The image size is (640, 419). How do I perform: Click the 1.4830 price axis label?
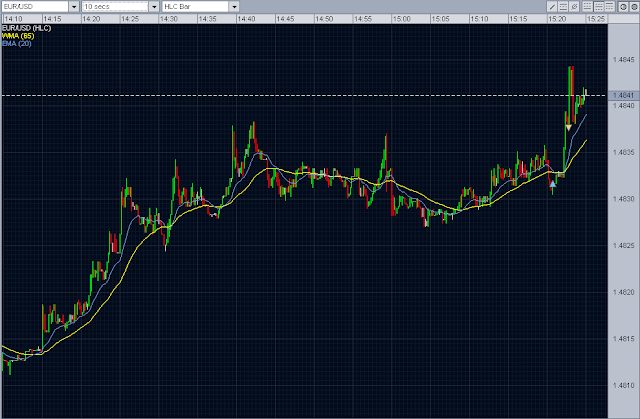623,199
